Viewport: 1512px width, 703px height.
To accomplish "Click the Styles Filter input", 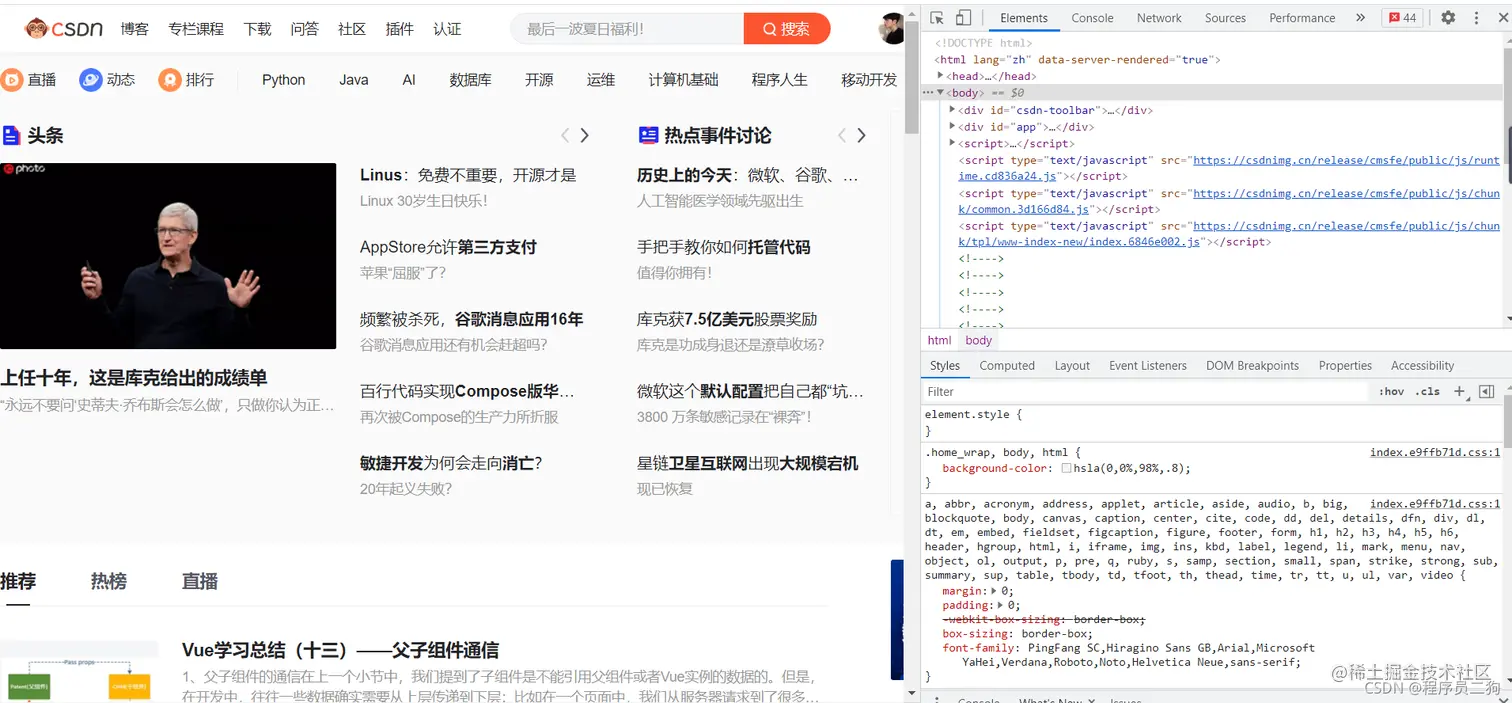I will pyautogui.click(x=1145, y=391).
